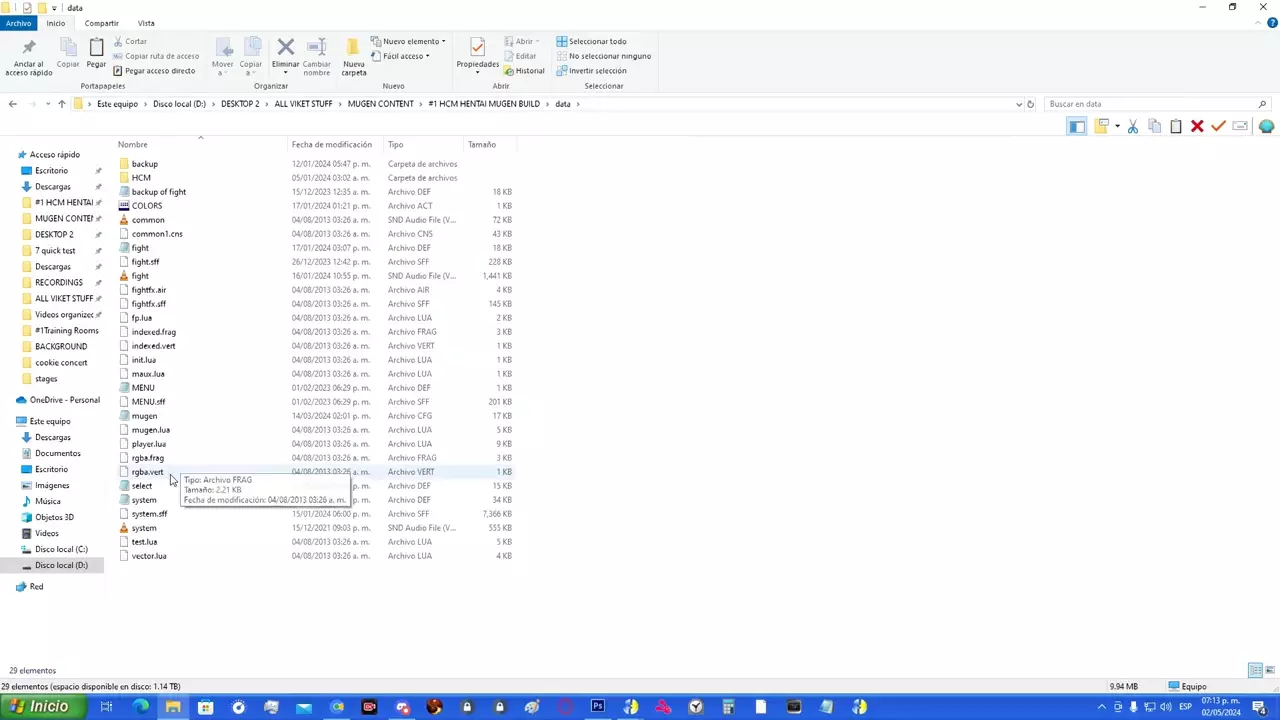Image resolution: width=1280 pixels, height=720 pixels.
Task: Create a folder with Nueva carpeta
Action: click(x=353, y=55)
